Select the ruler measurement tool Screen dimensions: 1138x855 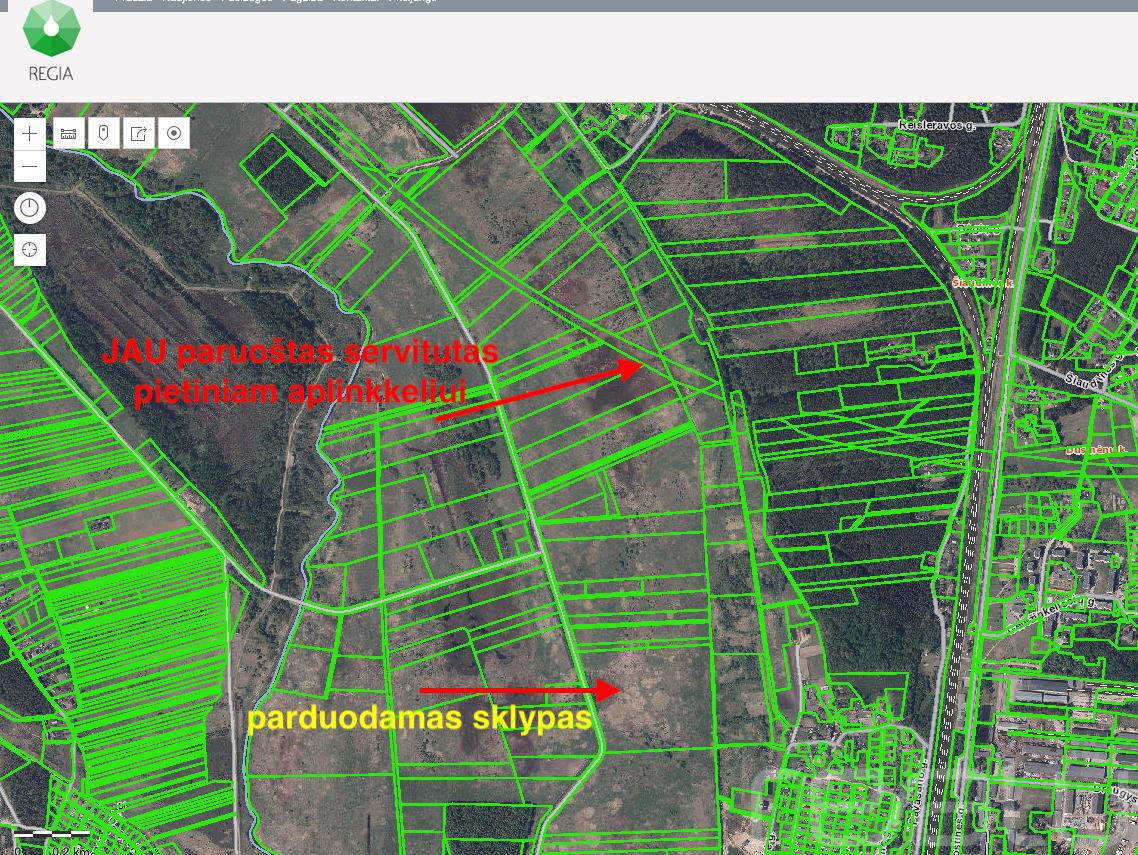point(68,134)
